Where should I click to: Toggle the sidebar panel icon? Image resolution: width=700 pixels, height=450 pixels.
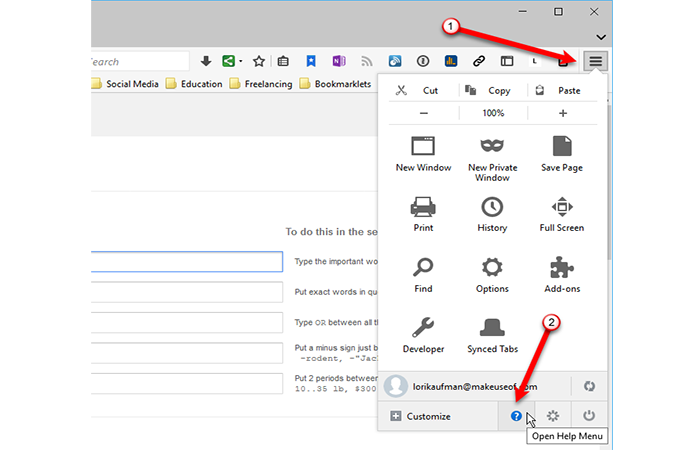[x=507, y=61]
